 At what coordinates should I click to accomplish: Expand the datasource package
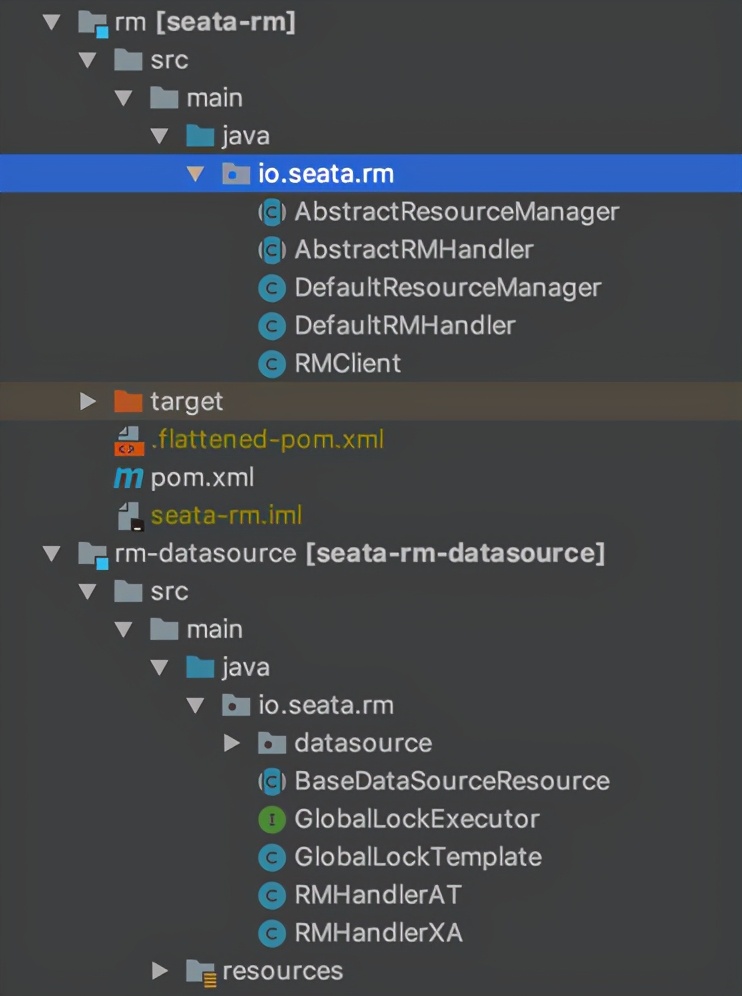tap(232, 743)
